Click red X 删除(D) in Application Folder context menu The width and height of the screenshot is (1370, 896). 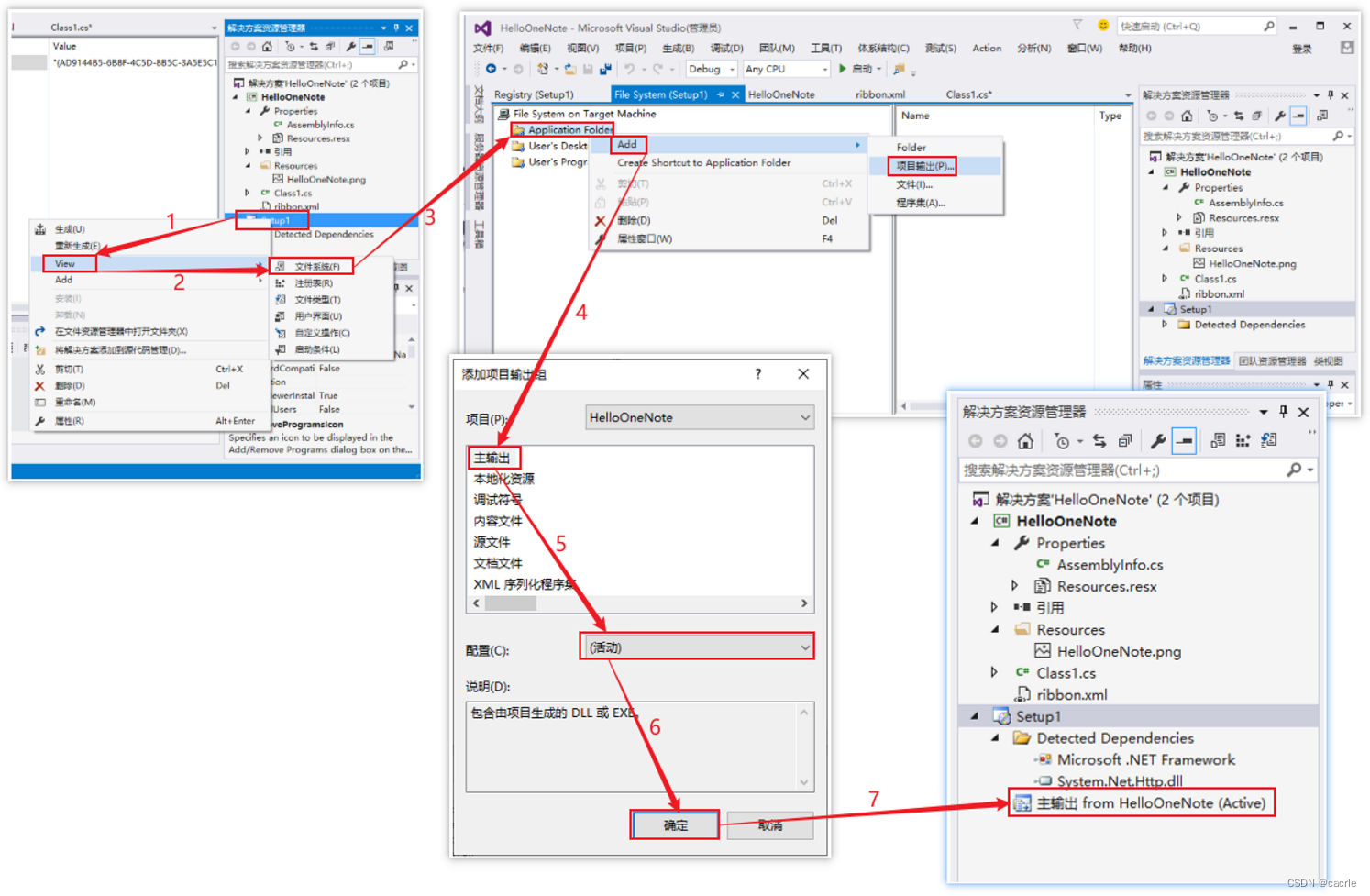click(600, 220)
